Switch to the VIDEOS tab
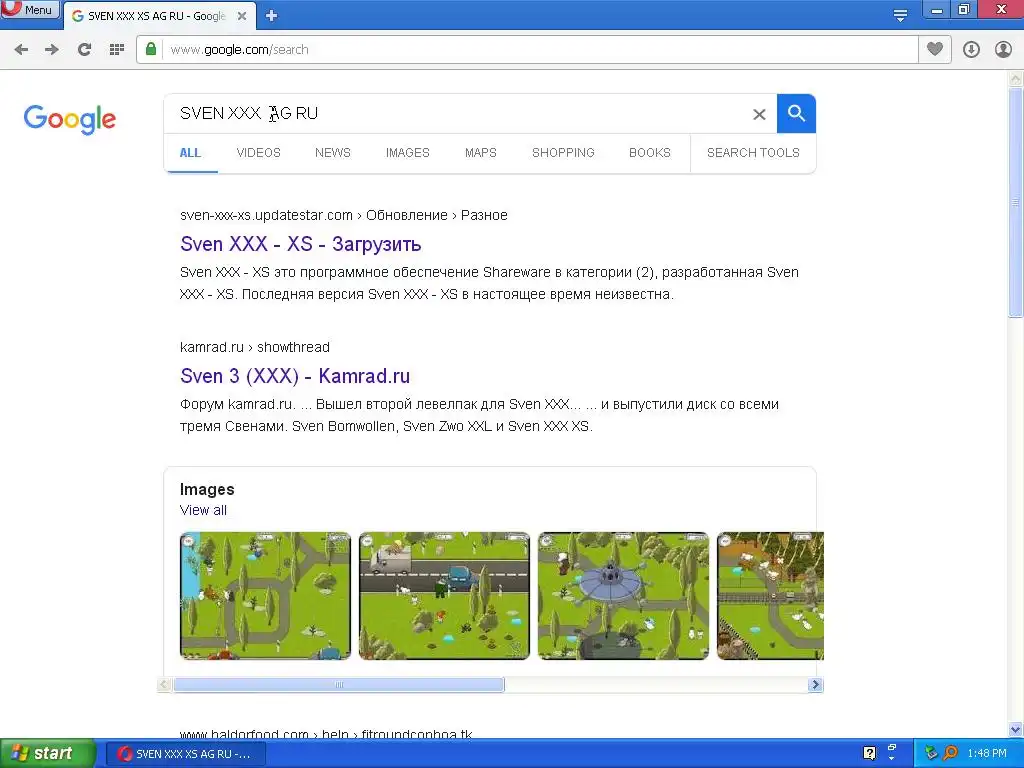Viewport: 1024px width, 768px height. (x=259, y=153)
